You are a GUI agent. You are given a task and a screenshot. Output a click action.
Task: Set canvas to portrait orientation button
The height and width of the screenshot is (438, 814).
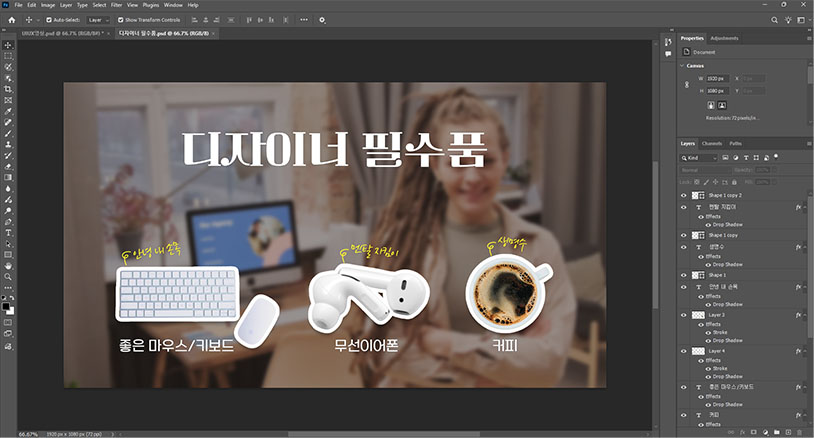coord(711,105)
